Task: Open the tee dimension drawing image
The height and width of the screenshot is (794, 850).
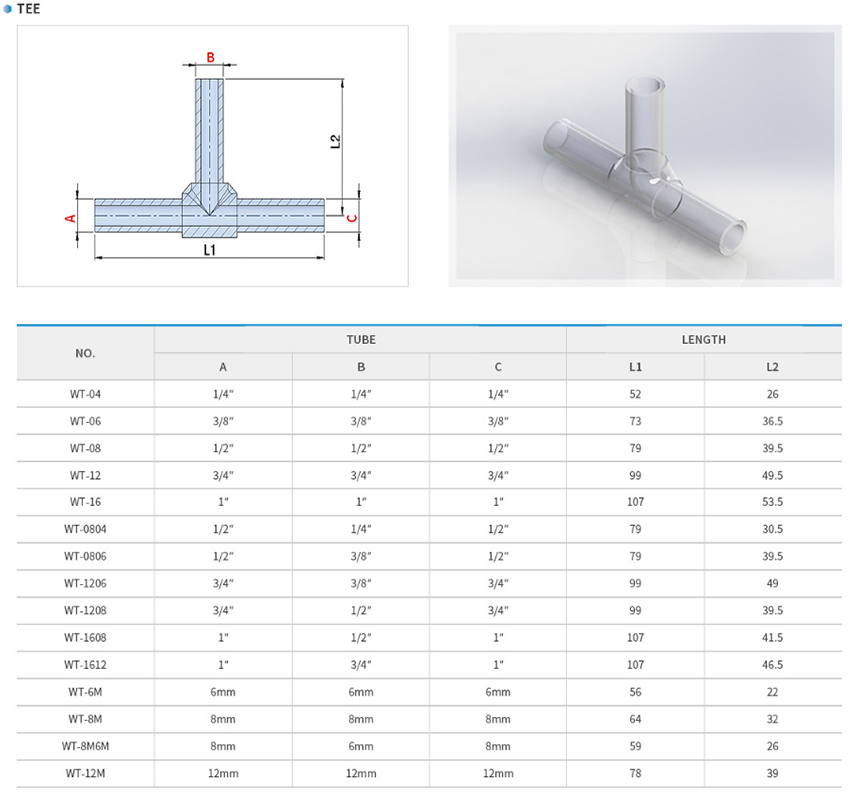Action: 212,156
